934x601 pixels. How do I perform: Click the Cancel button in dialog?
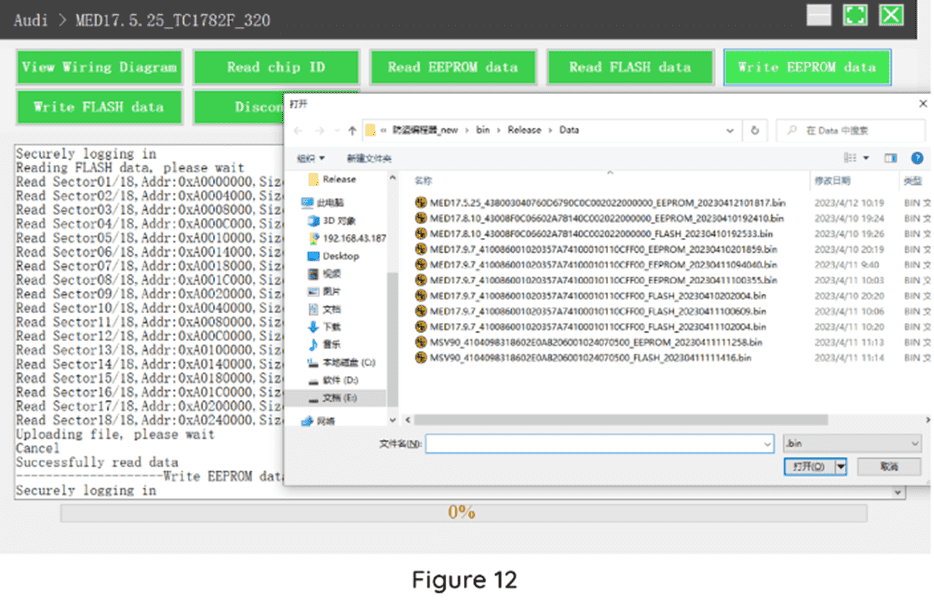coord(889,466)
